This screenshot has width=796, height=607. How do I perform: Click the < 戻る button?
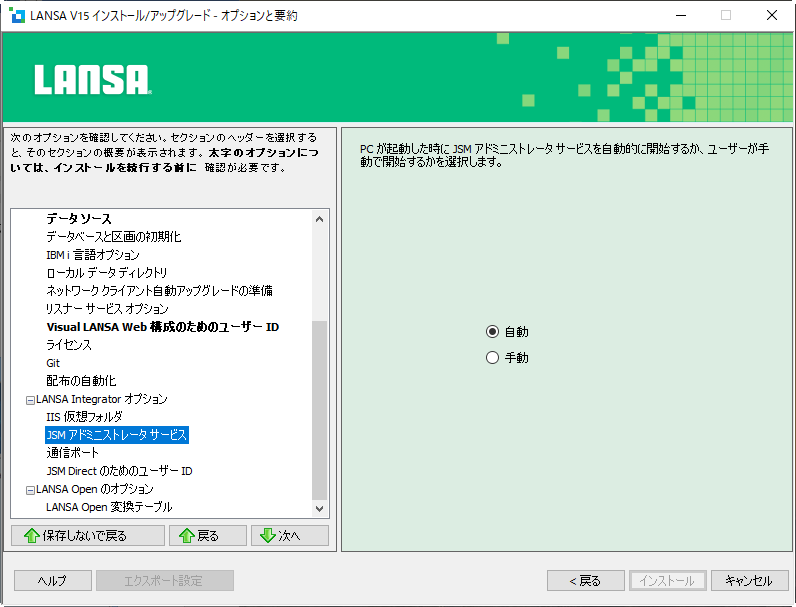(x=585, y=581)
